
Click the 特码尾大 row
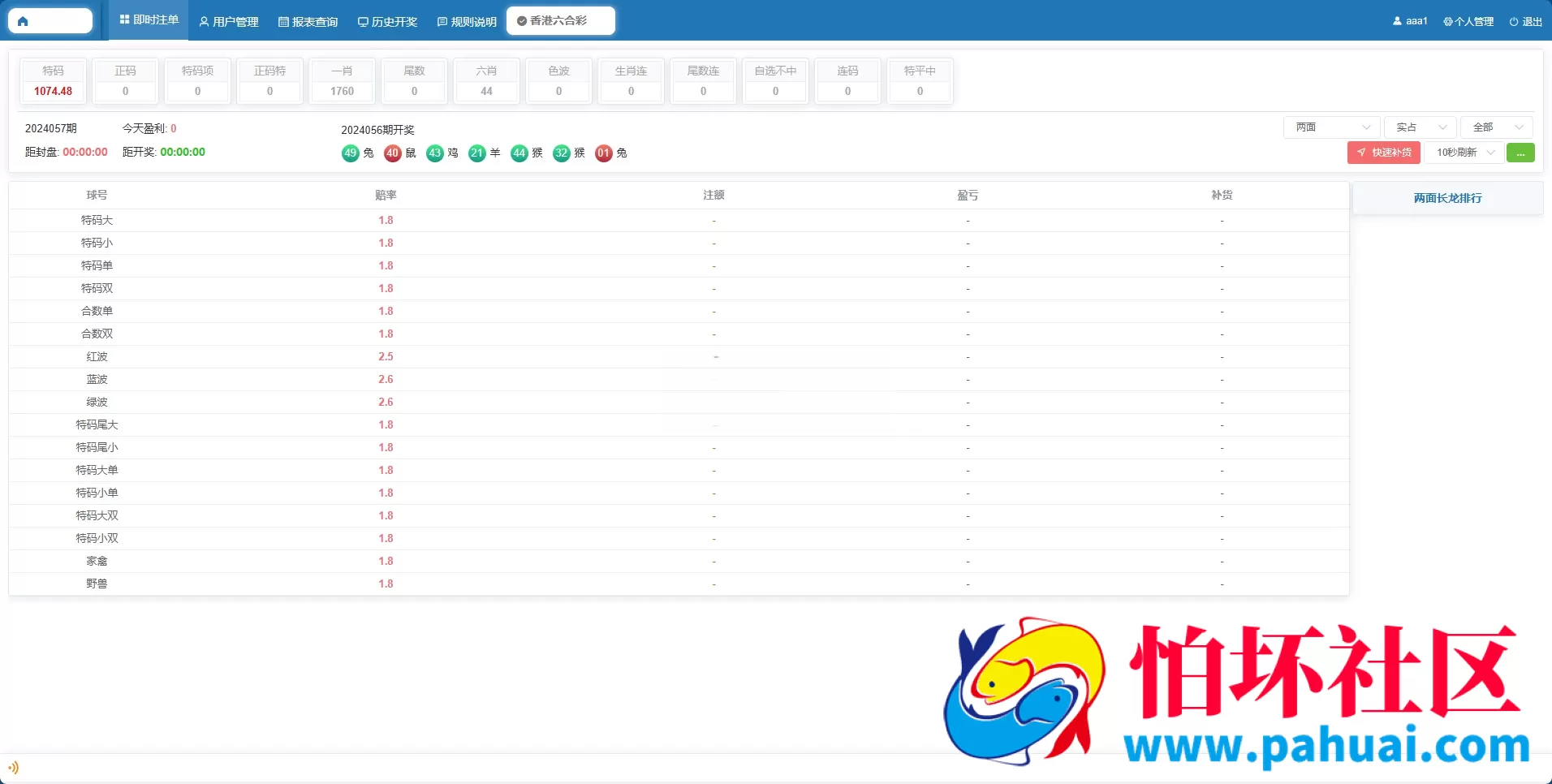coord(679,425)
